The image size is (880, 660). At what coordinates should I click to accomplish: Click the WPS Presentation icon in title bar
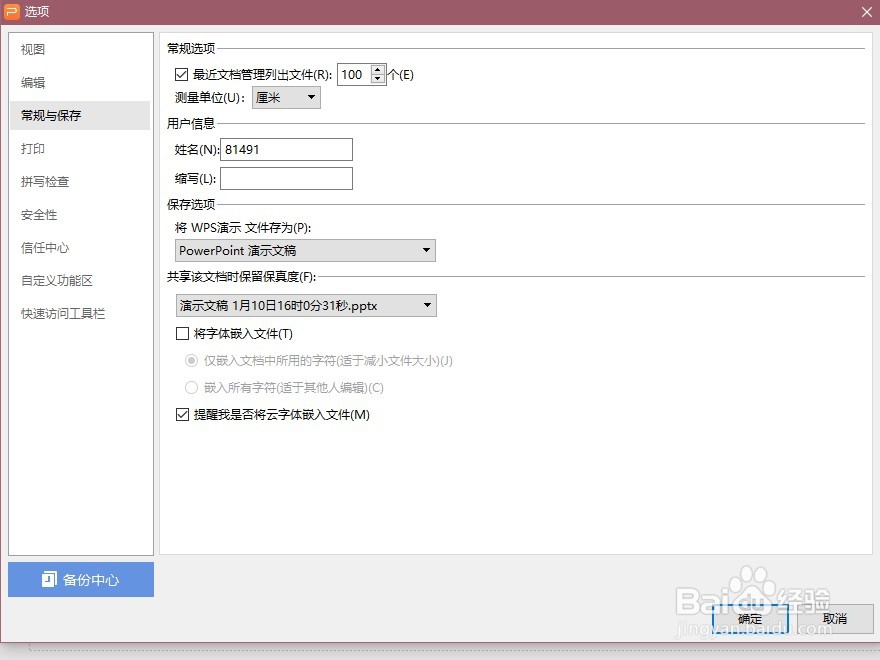(11, 11)
